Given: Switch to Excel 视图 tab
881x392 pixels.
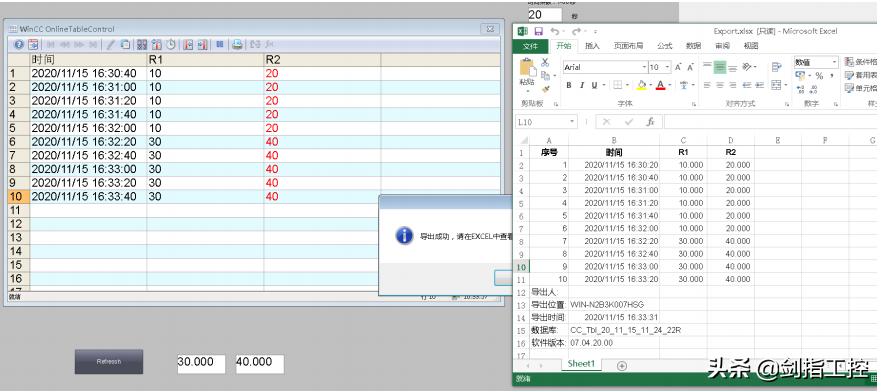Looking at the screenshot, I should pos(751,46).
